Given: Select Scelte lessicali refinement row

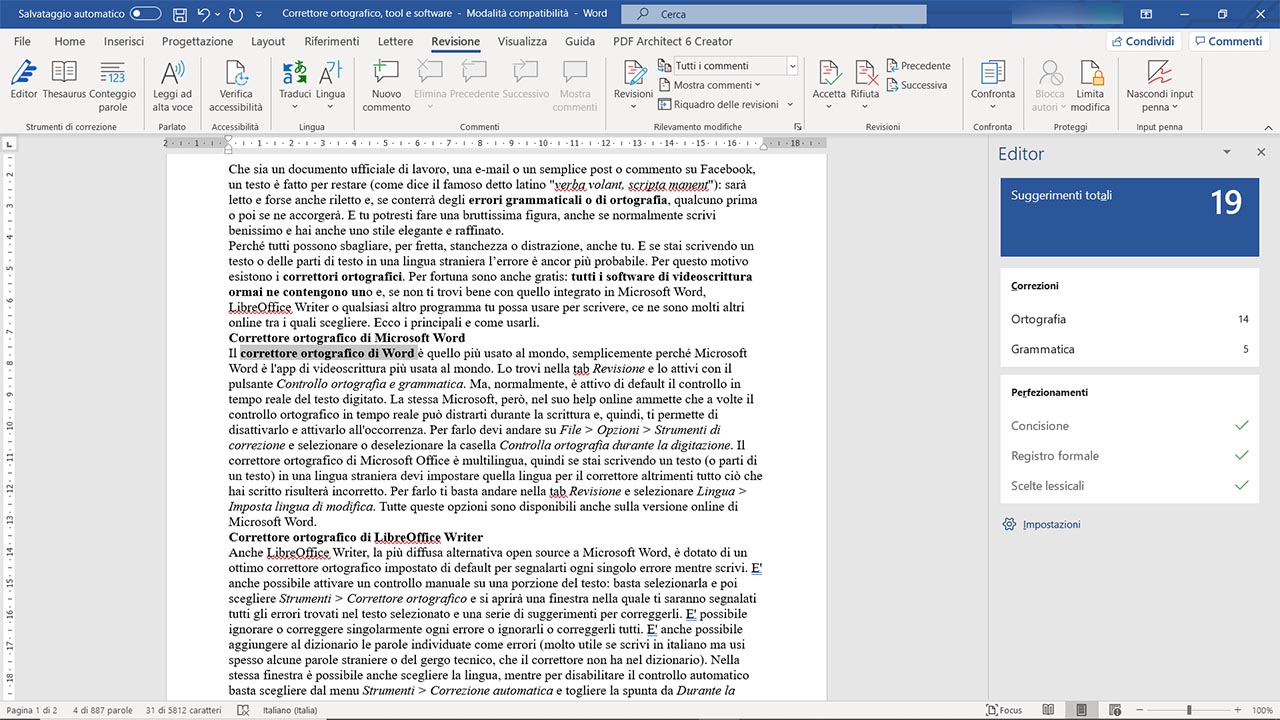Looking at the screenshot, I should point(1130,485).
